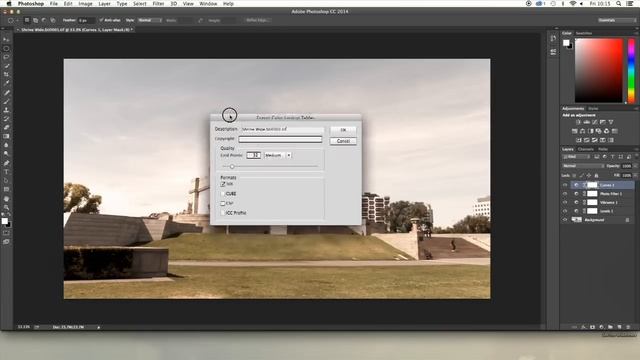The width and height of the screenshot is (640, 360).
Task: Enable the ICC Profile format checkbox
Action: (223, 213)
